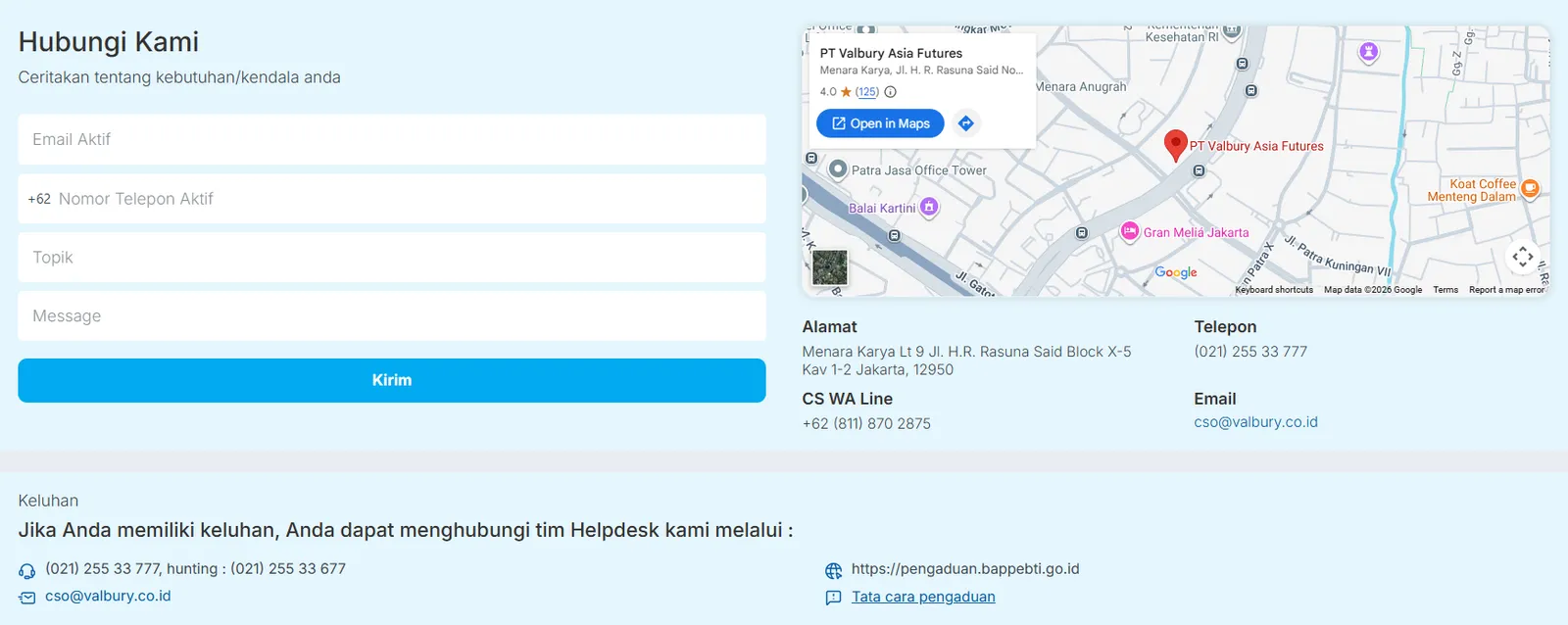Click bus stop icon near Menara Anugrah
1568x625 pixels.
(1251, 90)
